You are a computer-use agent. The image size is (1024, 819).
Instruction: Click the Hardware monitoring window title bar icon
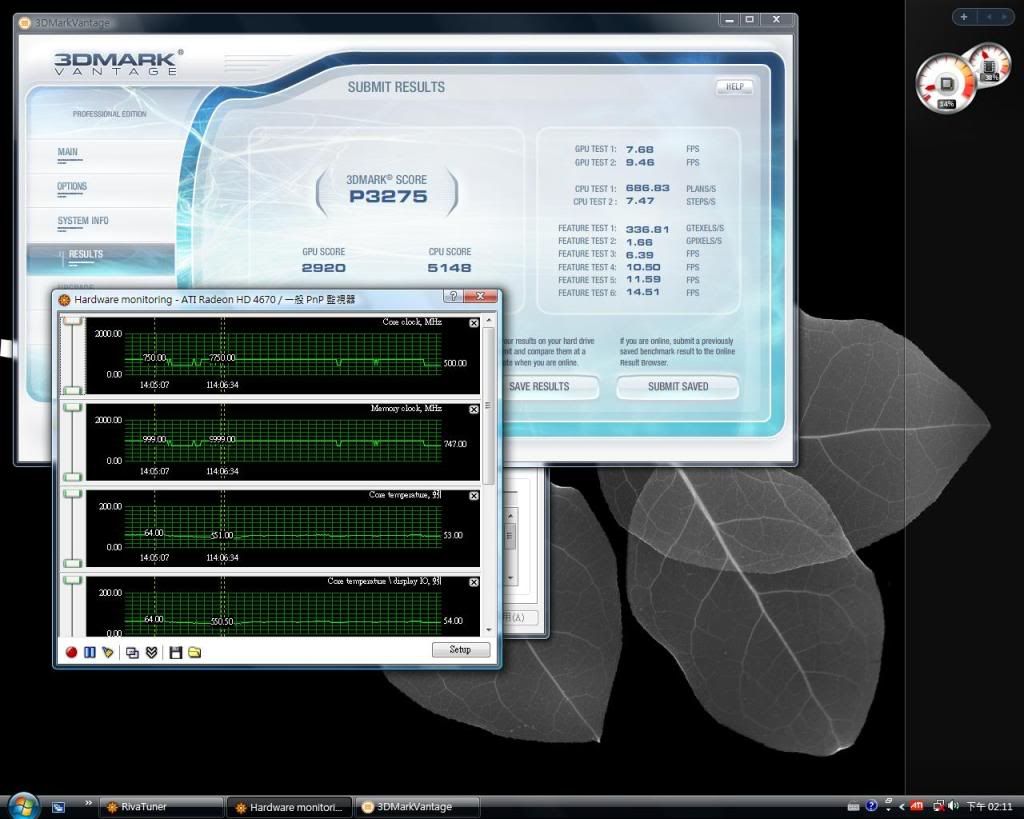click(x=64, y=300)
